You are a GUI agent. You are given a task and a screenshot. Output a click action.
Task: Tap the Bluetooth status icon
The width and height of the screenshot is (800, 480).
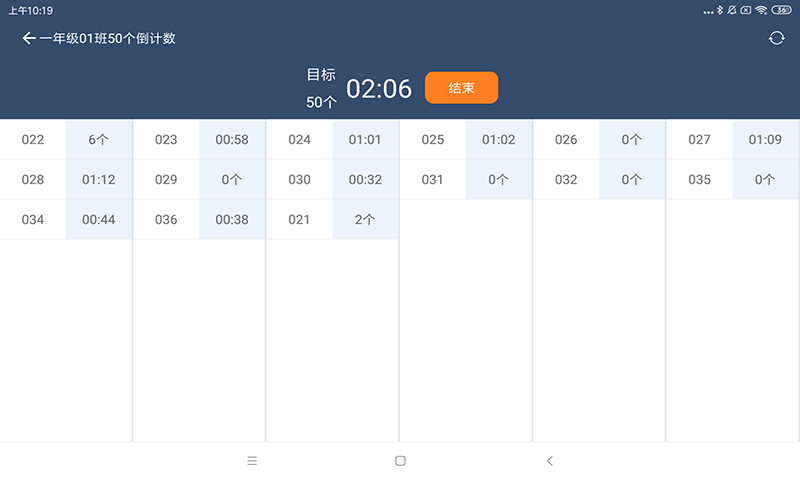pyautogui.click(x=719, y=10)
